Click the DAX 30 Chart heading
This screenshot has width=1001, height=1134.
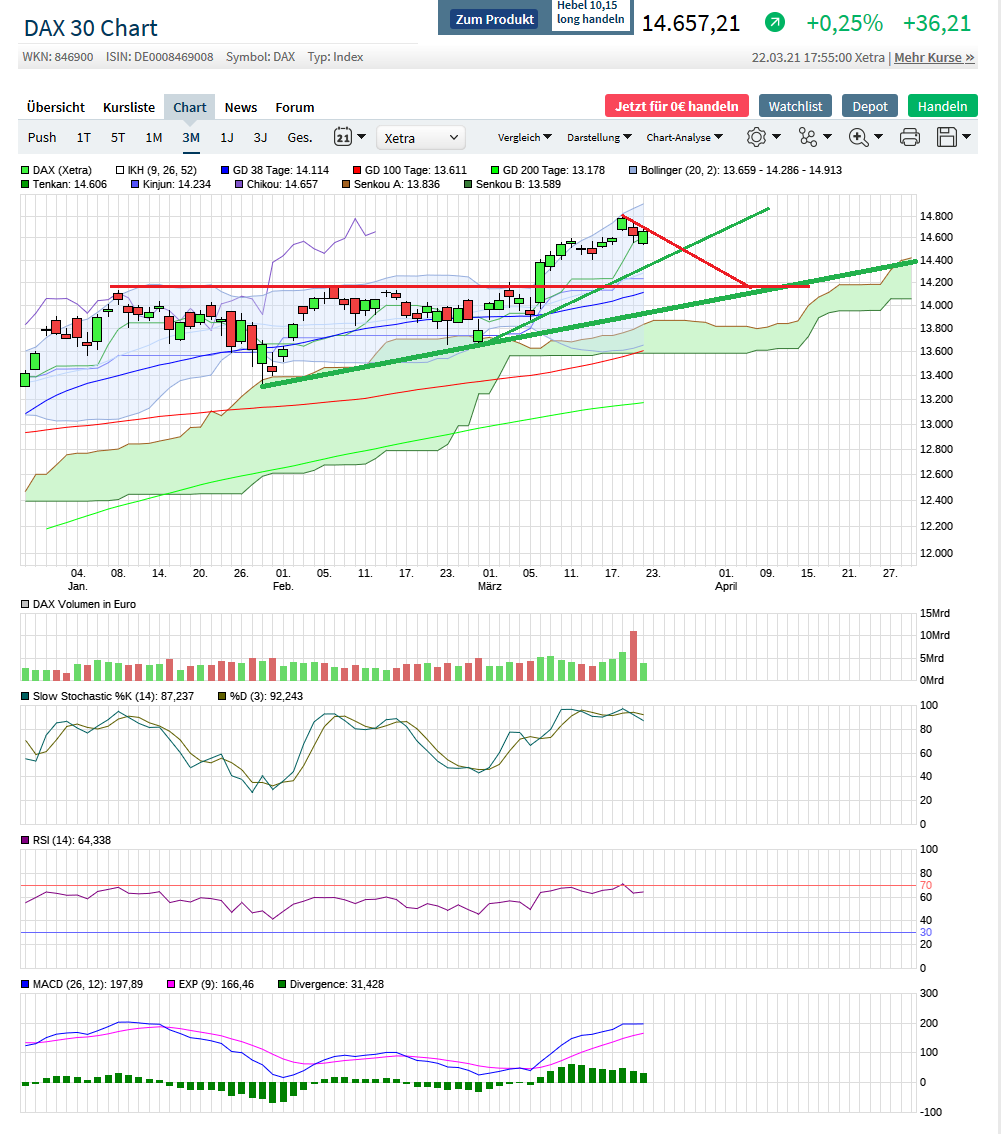(90, 27)
